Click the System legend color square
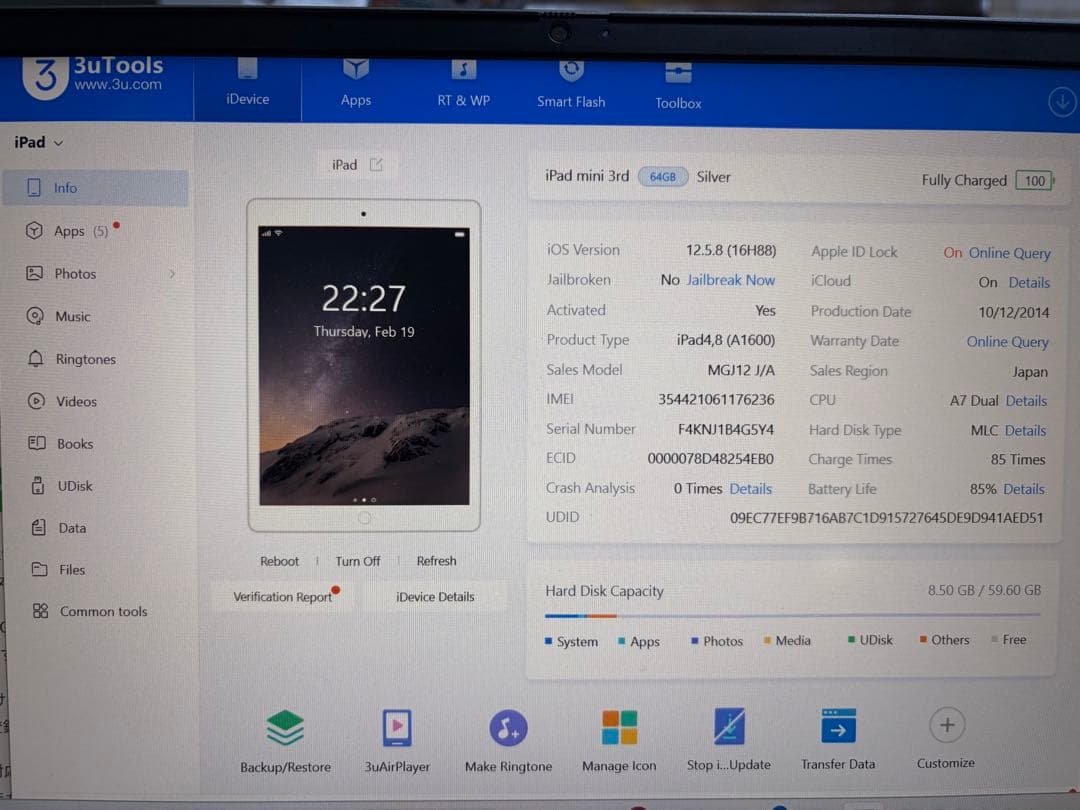This screenshot has height=810, width=1080. [548, 641]
